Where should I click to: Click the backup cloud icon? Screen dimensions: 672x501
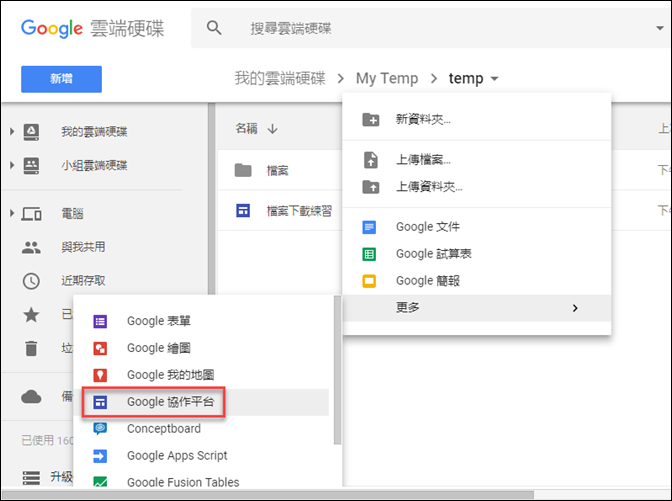31,397
